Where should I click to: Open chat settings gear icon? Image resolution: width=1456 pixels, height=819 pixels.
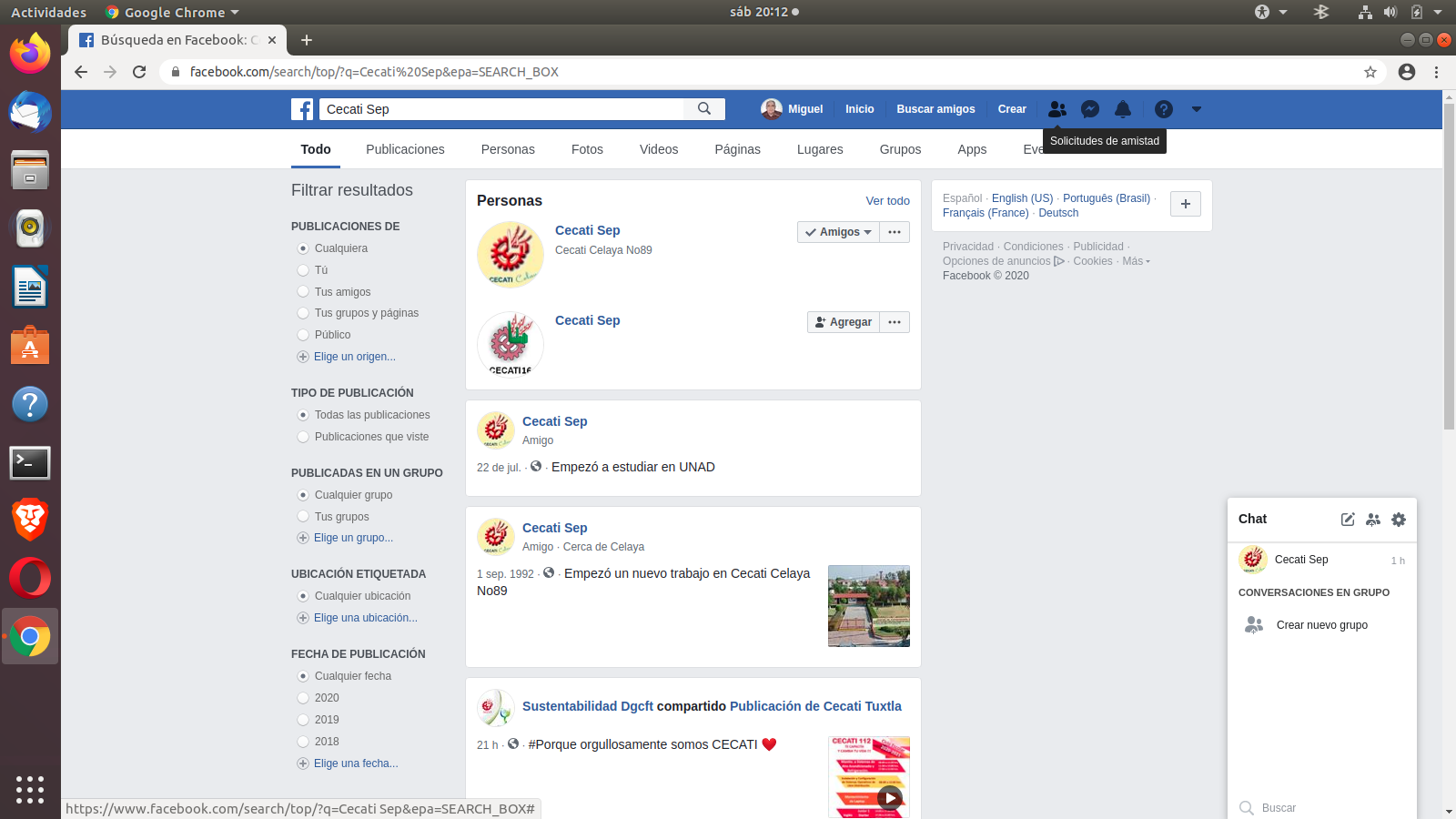1399,520
